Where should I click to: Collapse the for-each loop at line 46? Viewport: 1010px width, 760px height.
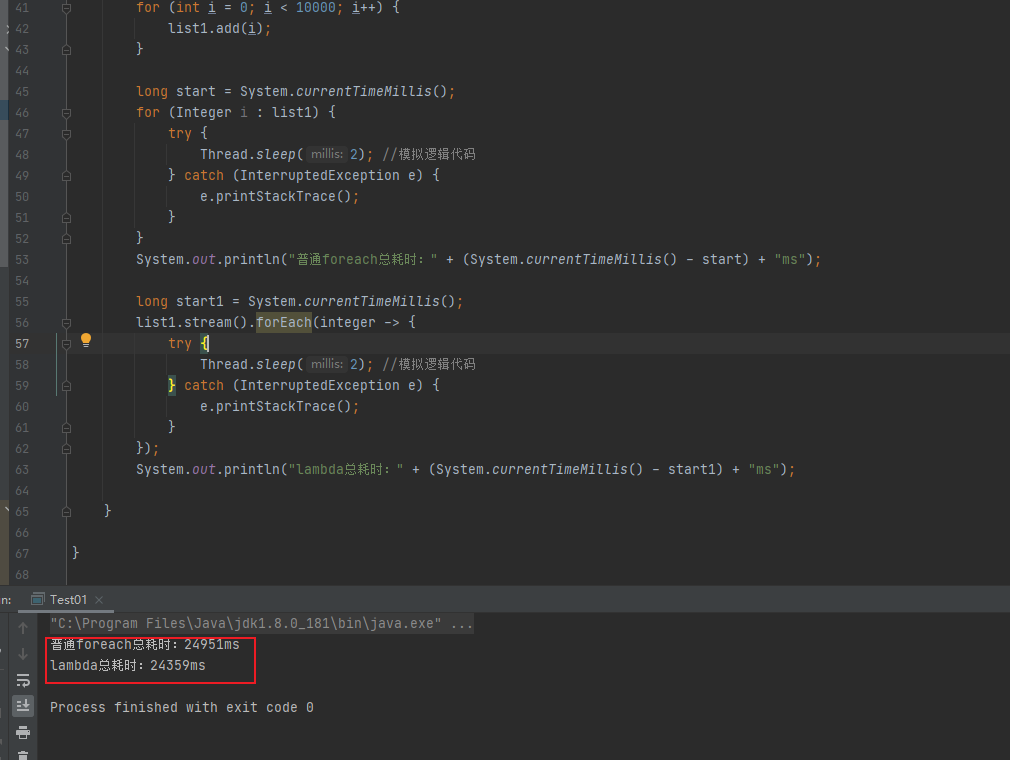(x=66, y=112)
